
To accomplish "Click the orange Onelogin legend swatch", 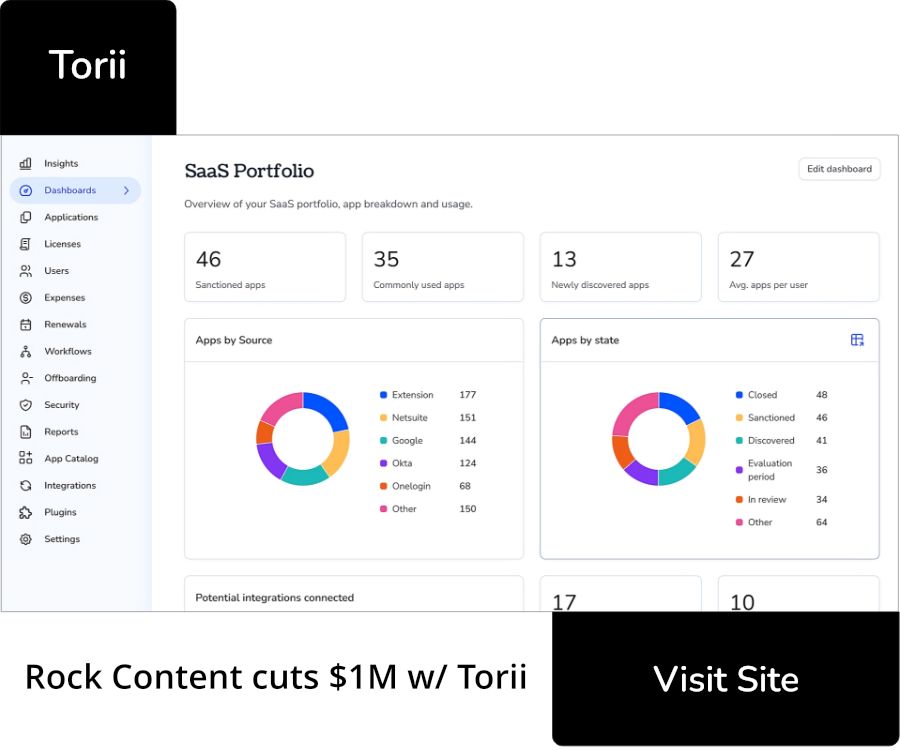I will (383, 487).
